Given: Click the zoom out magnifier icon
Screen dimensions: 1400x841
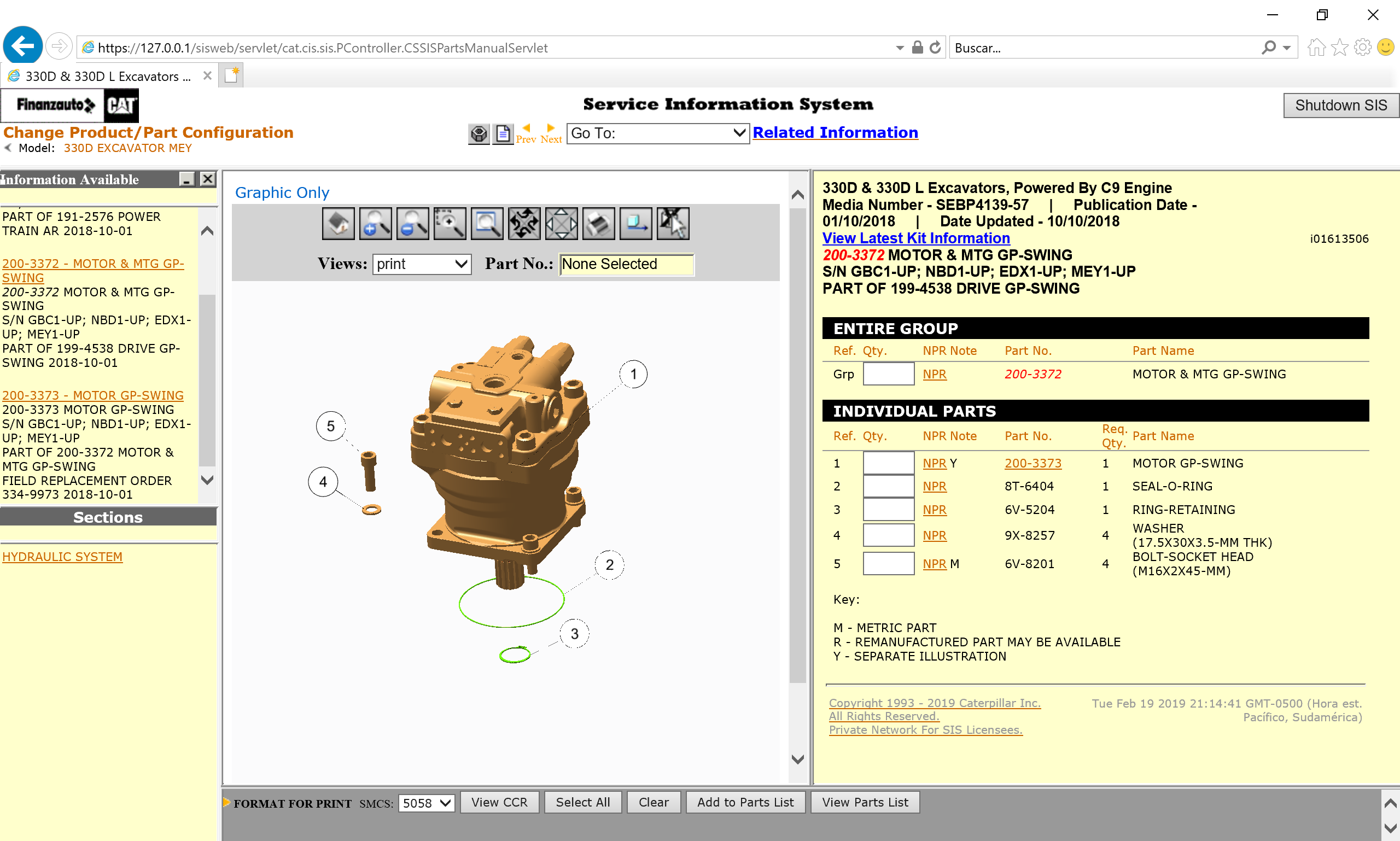Looking at the screenshot, I should pos(413,223).
